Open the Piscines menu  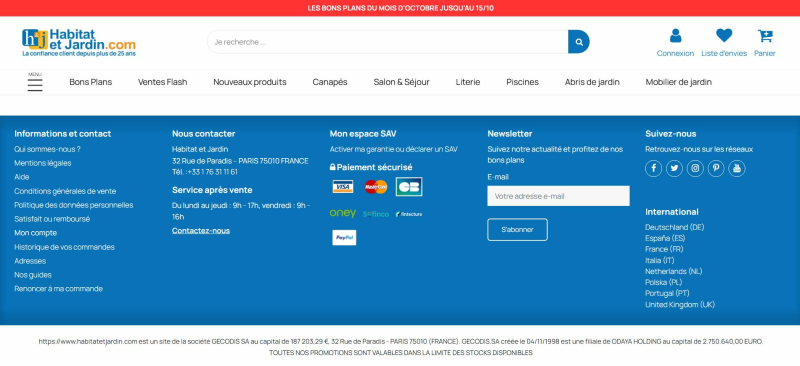tap(522, 82)
